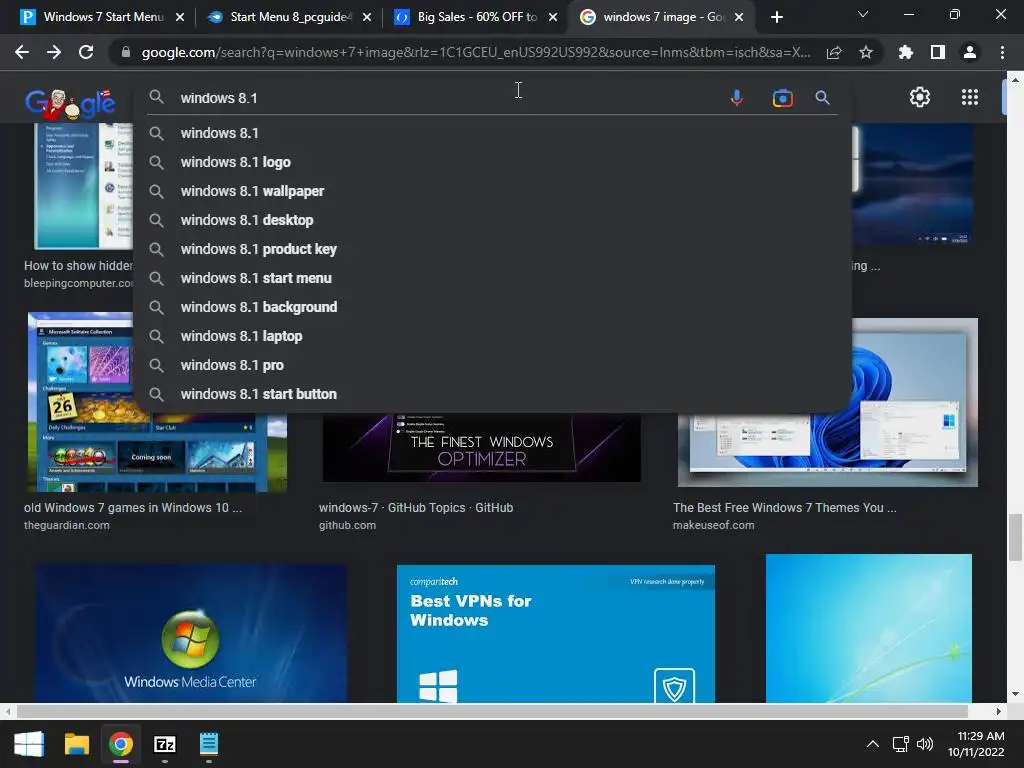Open the light blue Windows 7 wallpaper image
This screenshot has height=768, width=1024.
click(869, 628)
